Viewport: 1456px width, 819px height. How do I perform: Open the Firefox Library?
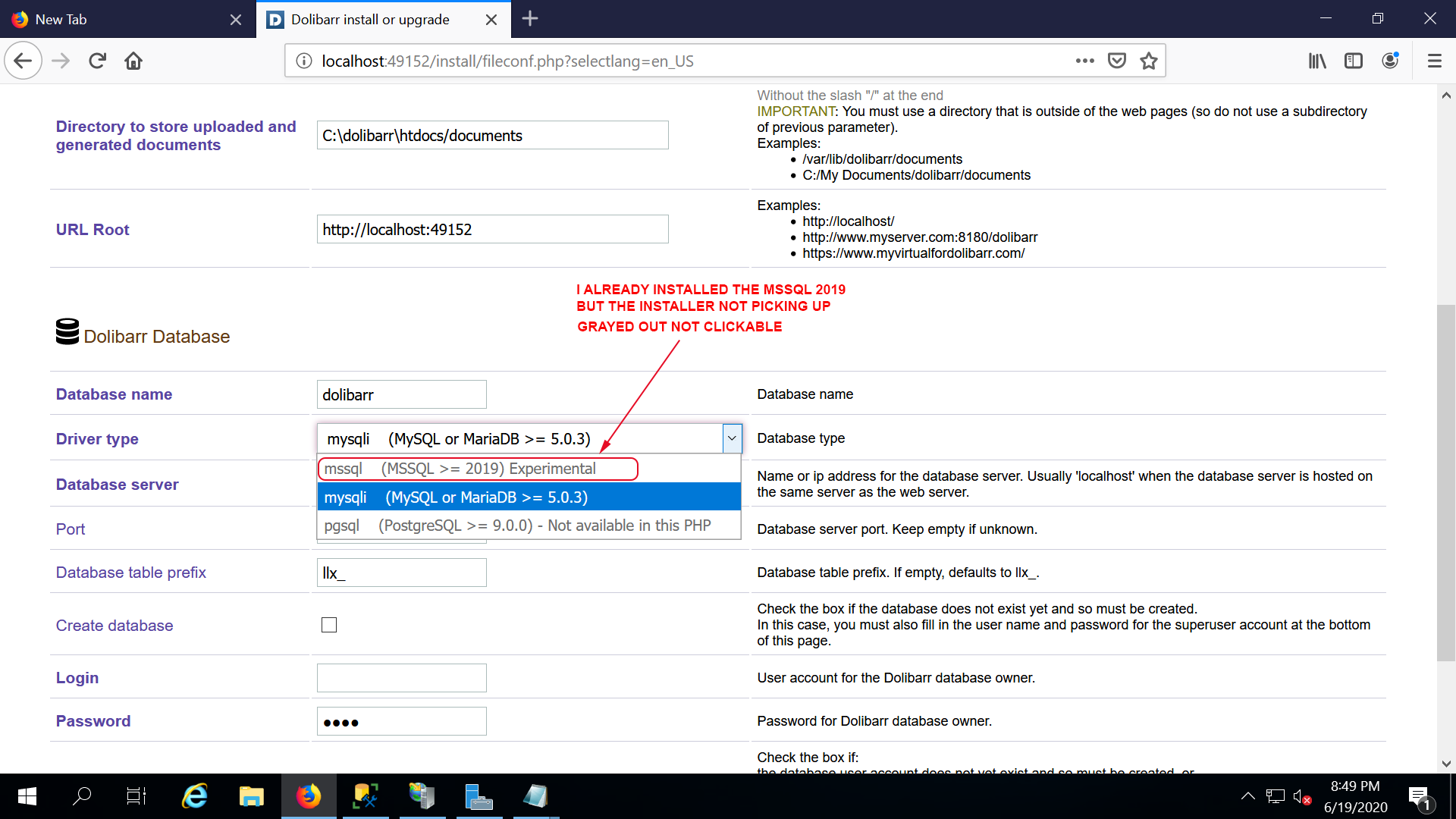pos(1317,61)
